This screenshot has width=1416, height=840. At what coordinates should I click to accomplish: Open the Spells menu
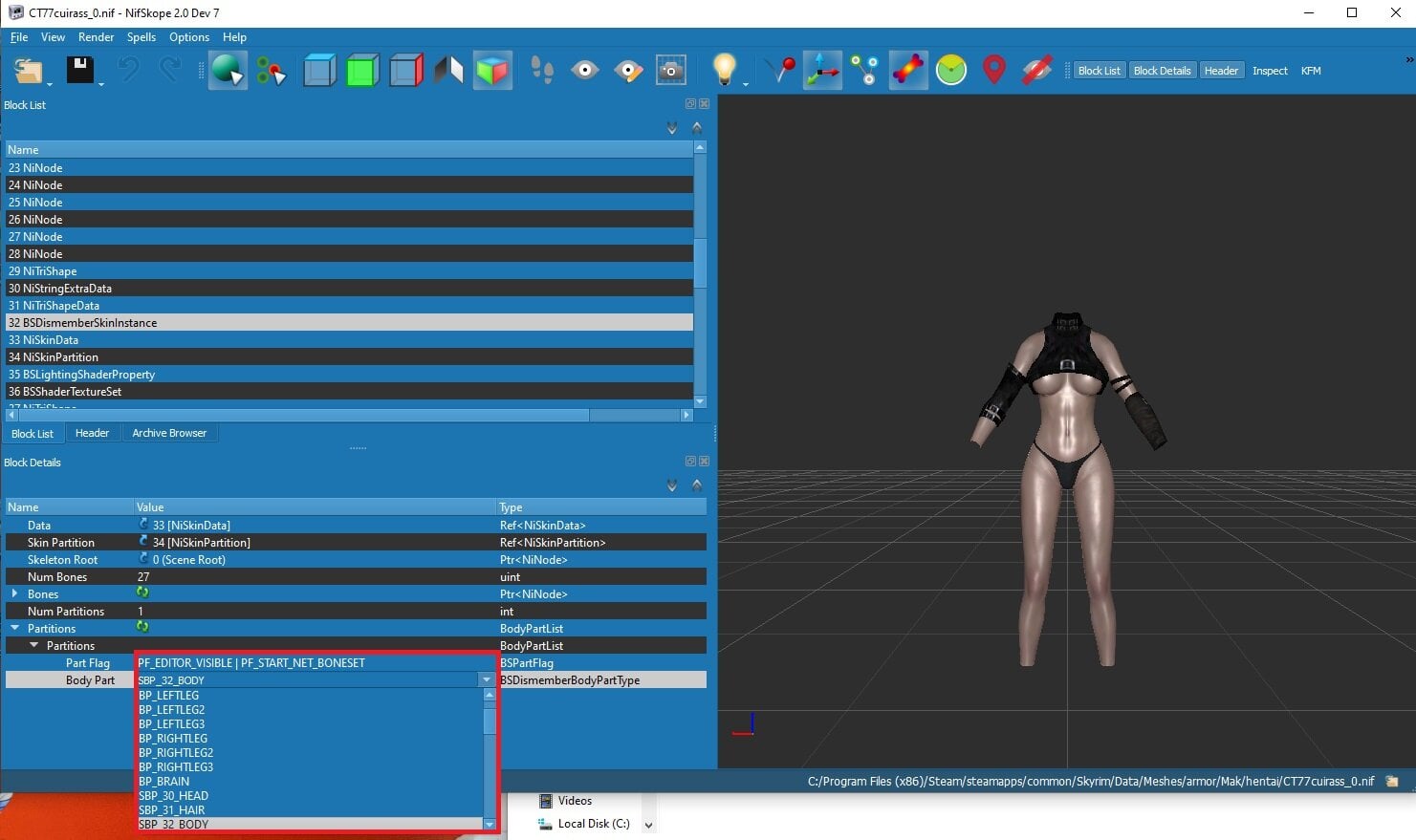click(142, 37)
